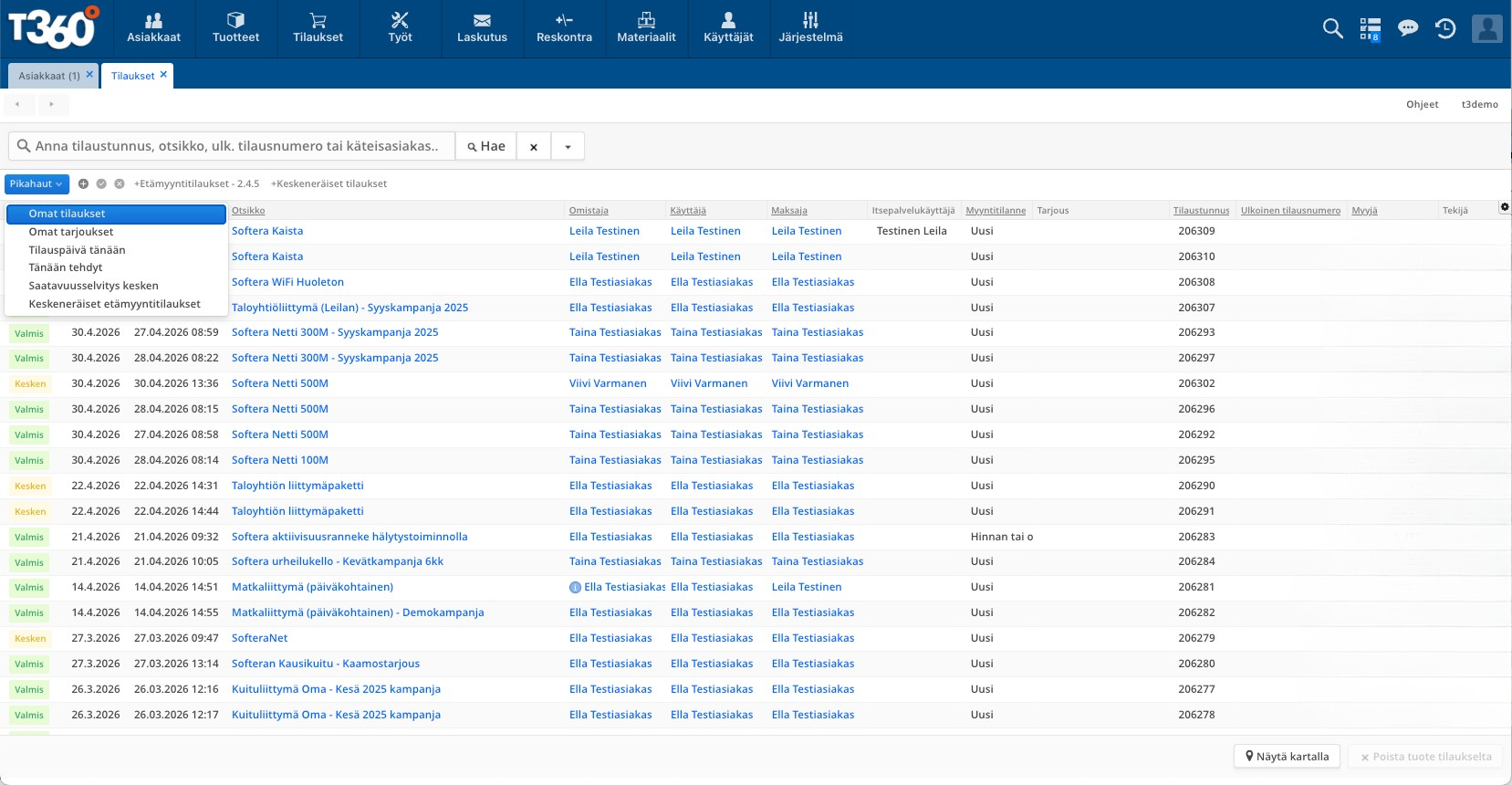Sort by the Myyntitilanne column header
The image size is (1512, 785).
[x=996, y=211]
